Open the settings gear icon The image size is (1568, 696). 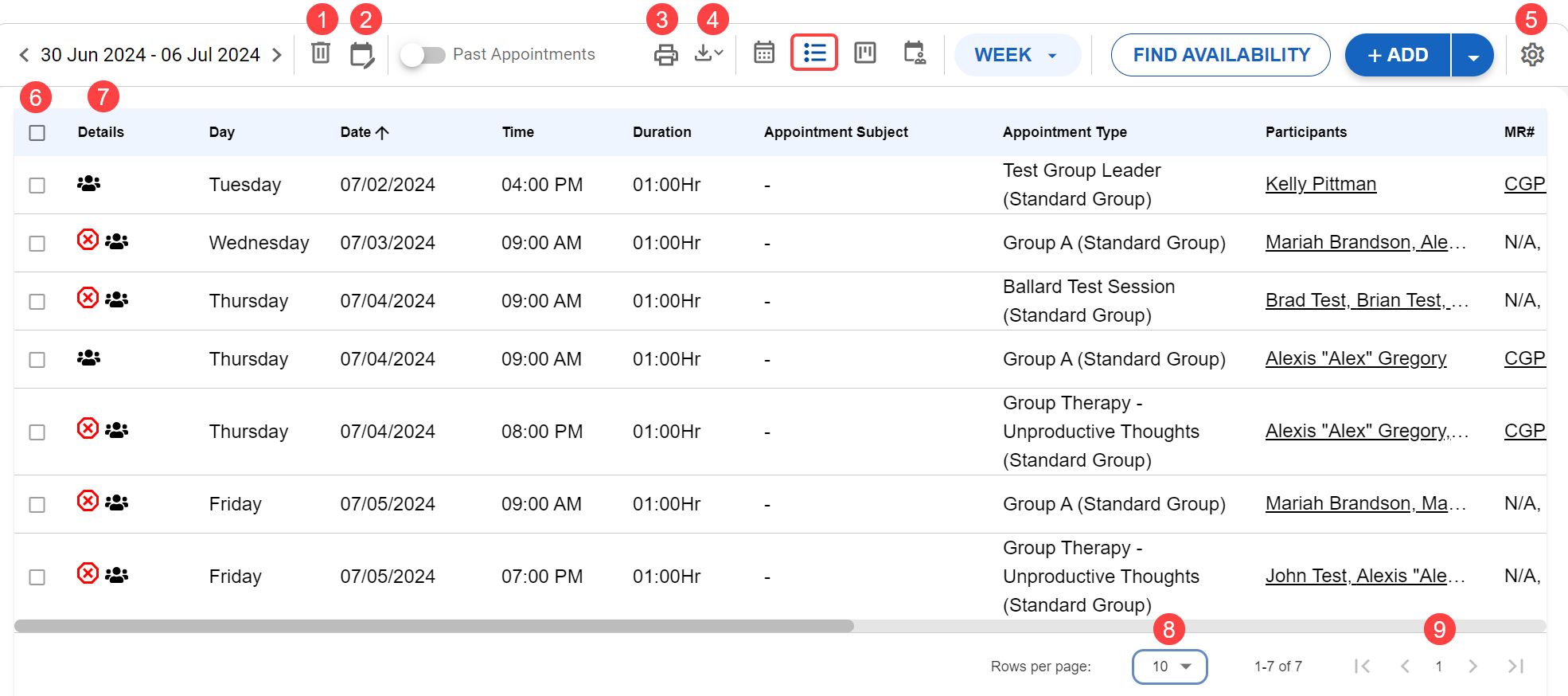tap(1531, 54)
